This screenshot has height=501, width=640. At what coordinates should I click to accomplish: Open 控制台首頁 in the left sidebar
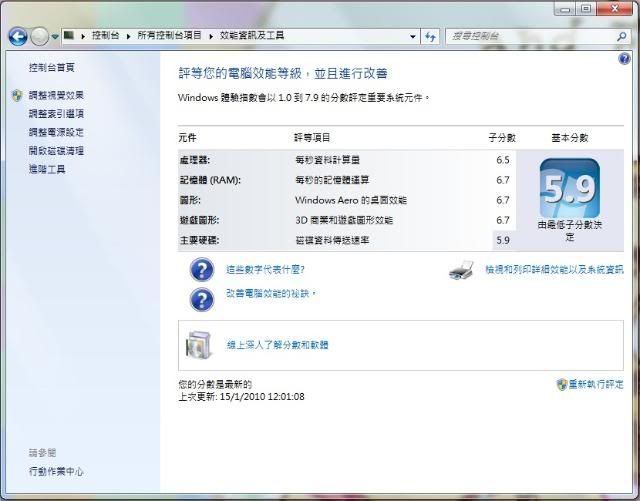[52, 68]
